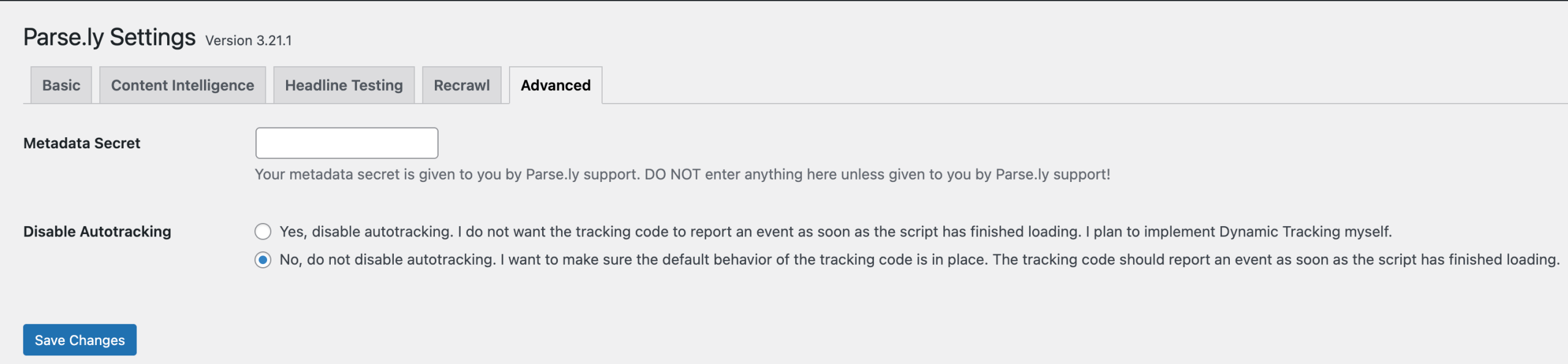Click the 'Your metadata secret is given' help sentence
The height and width of the screenshot is (364, 1568).
pyautogui.click(x=447, y=175)
